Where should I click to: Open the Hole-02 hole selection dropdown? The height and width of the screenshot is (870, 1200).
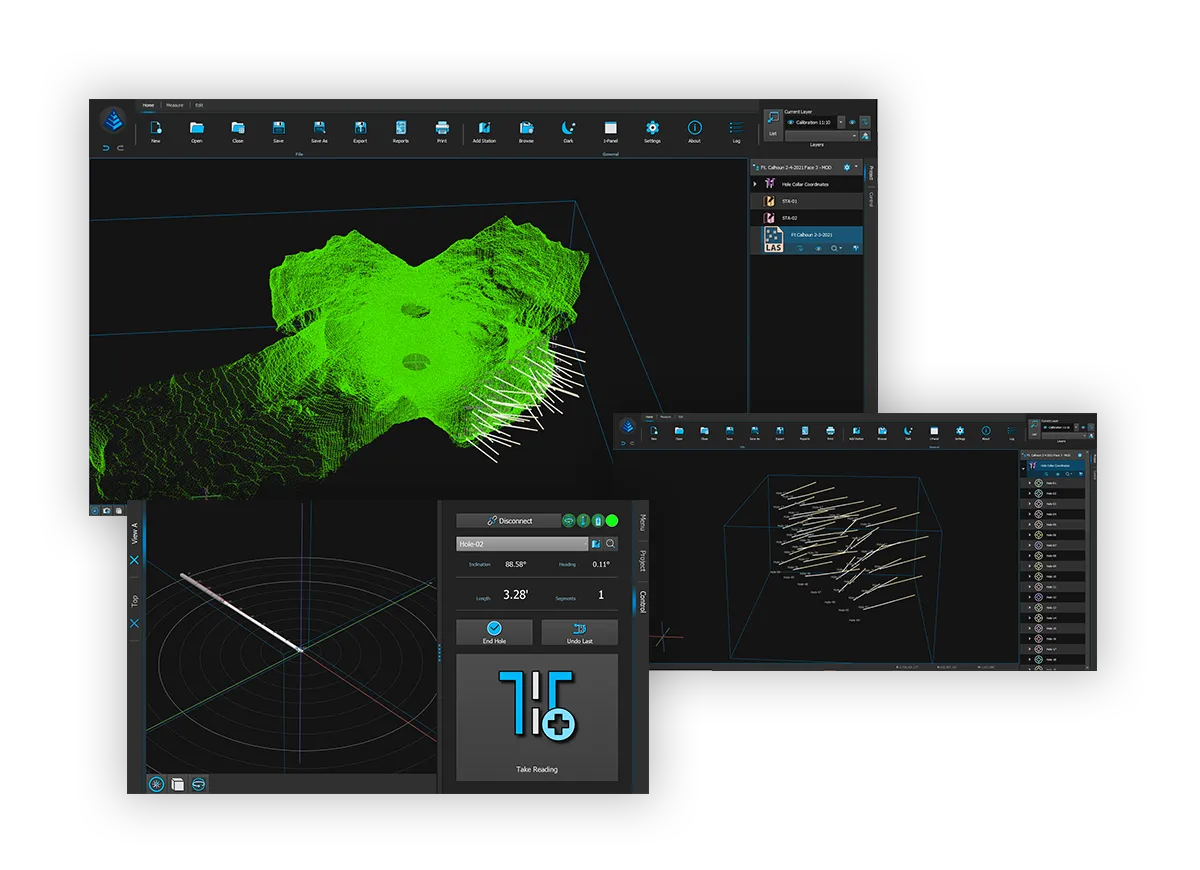586,544
